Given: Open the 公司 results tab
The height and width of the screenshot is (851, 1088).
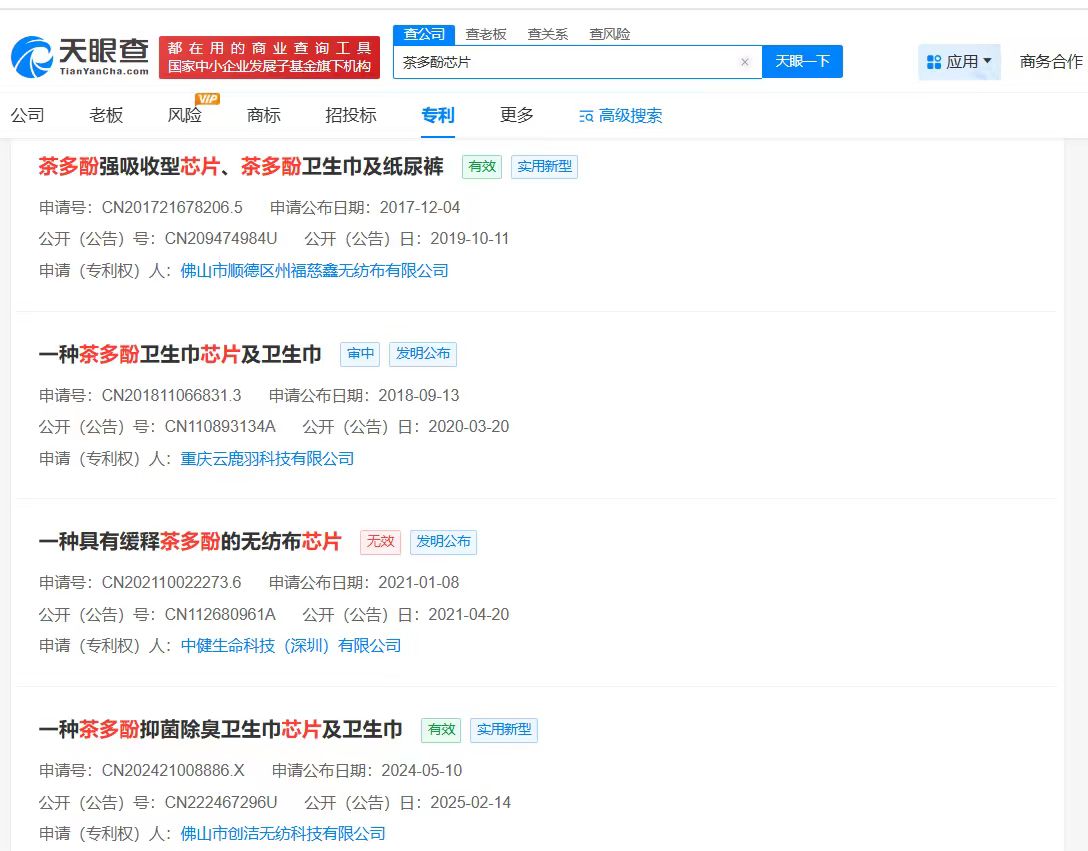Looking at the screenshot, I should pos(28,115).
